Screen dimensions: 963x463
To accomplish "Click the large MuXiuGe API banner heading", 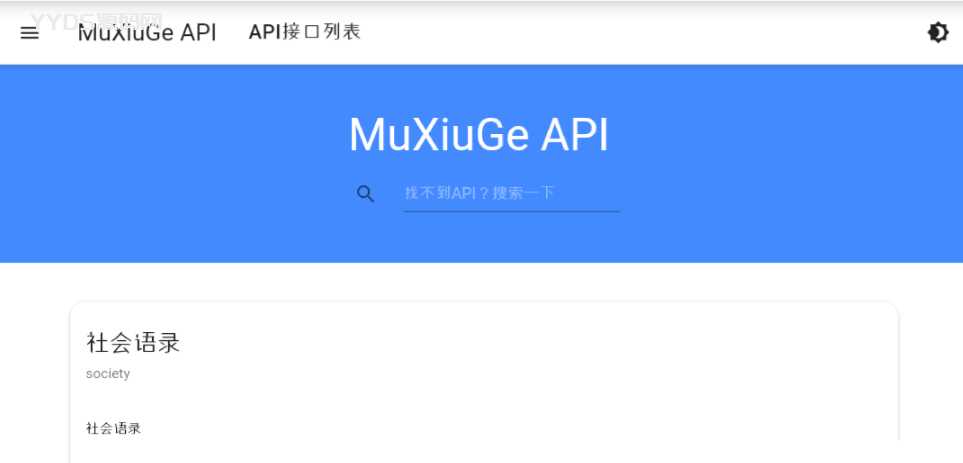I will pos(479,135).
